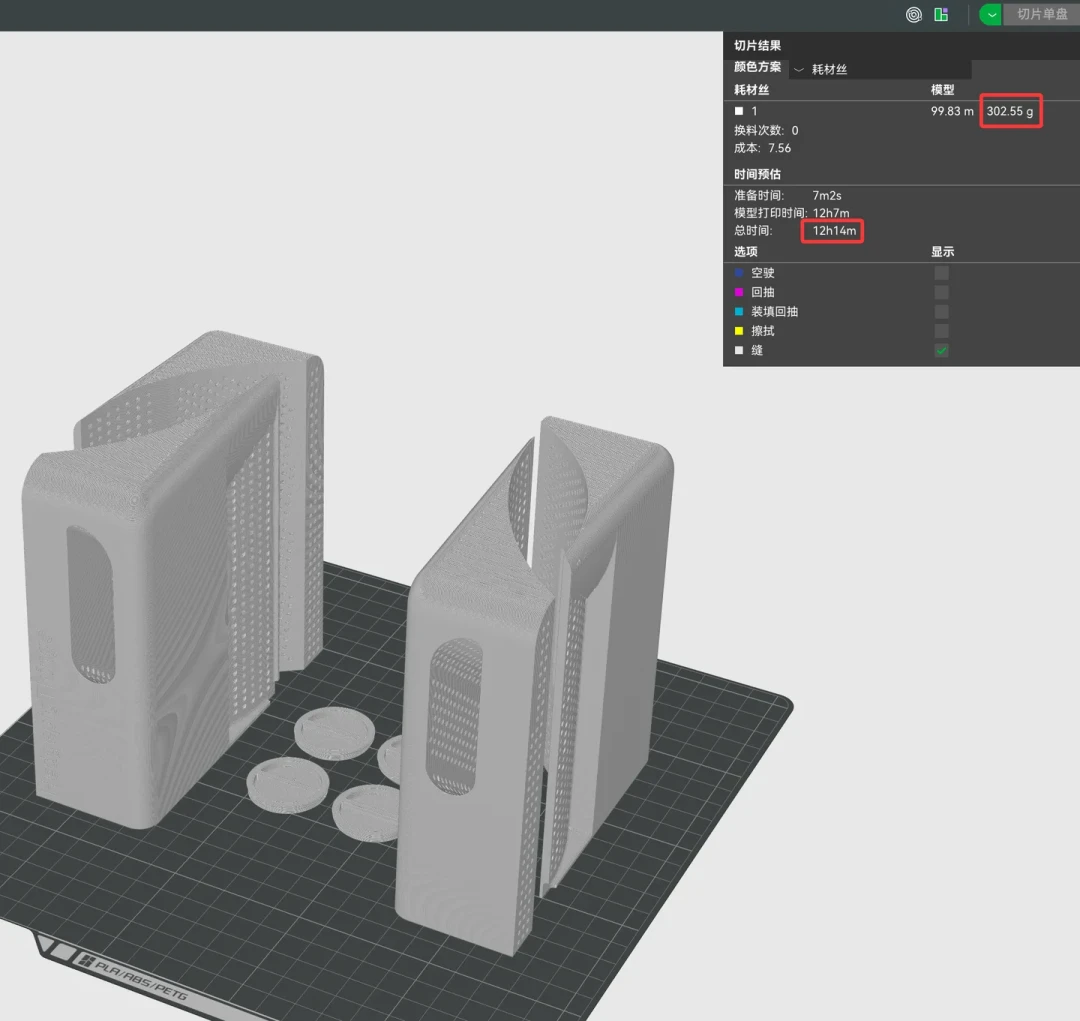Click the 模型打印时间 value 12h7m
1080x1021 pixels.
(831, 213)
